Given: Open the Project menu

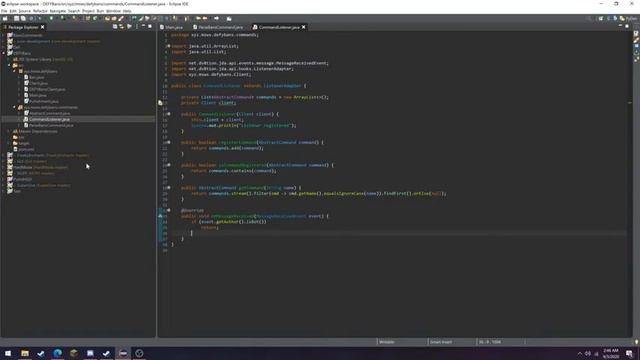Looking at the screenshot, I should (88, 11).
